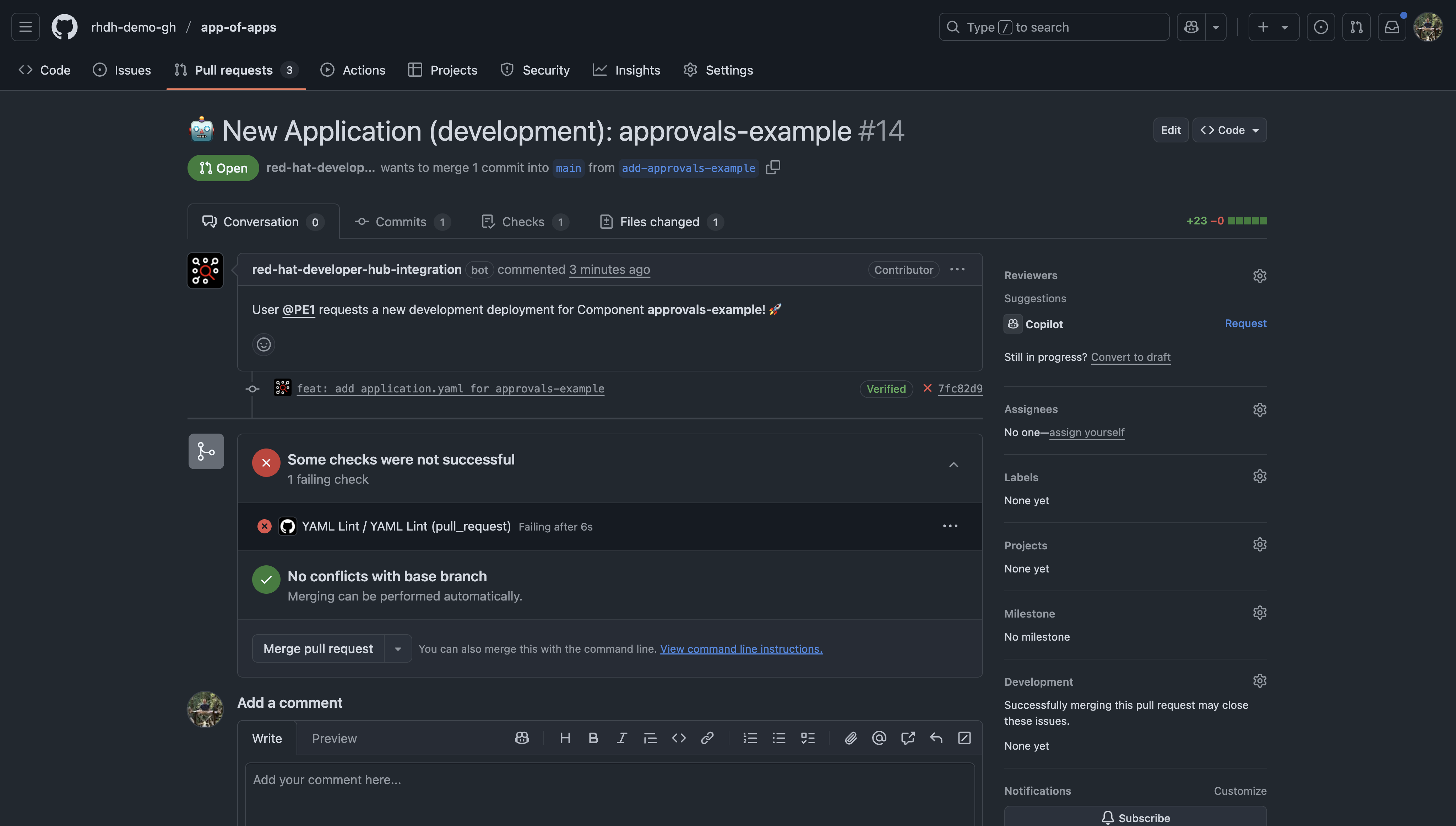Toggle bold formatting in comment editor
The width and height of the screenshot is (1456, 826).
[593, 738]
